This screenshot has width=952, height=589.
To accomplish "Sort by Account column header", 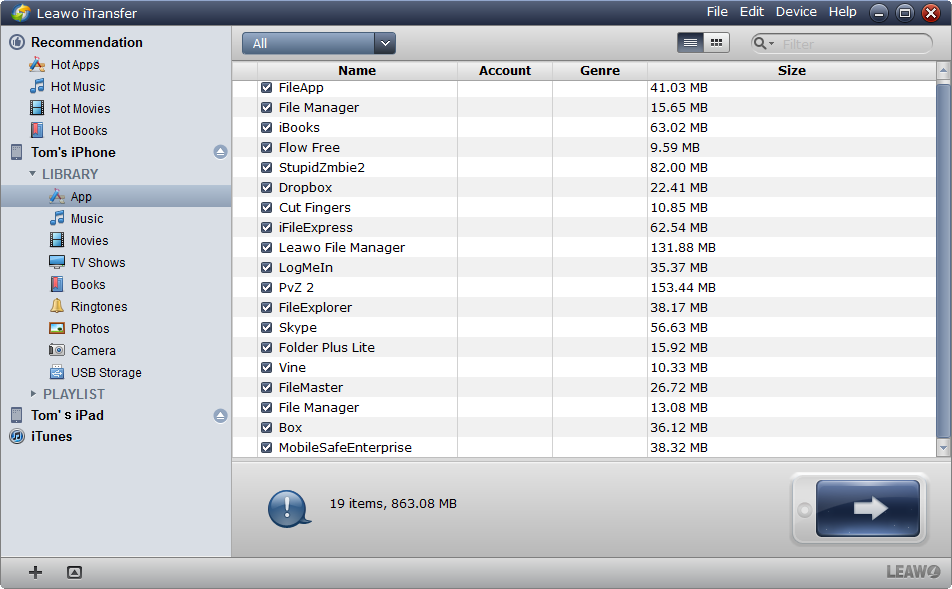I will click(x=505, y=70).
